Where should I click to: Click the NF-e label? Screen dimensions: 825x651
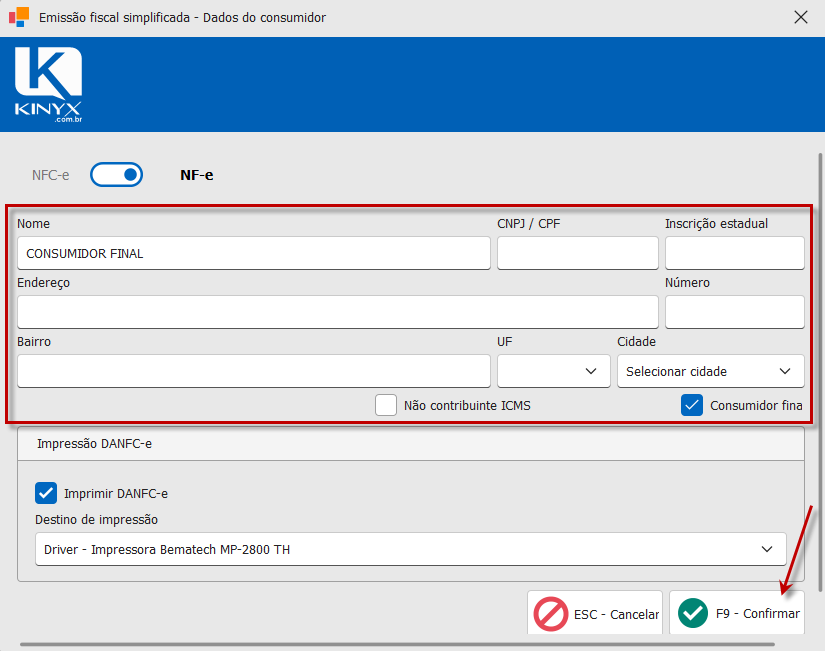[x=197, y=175]
